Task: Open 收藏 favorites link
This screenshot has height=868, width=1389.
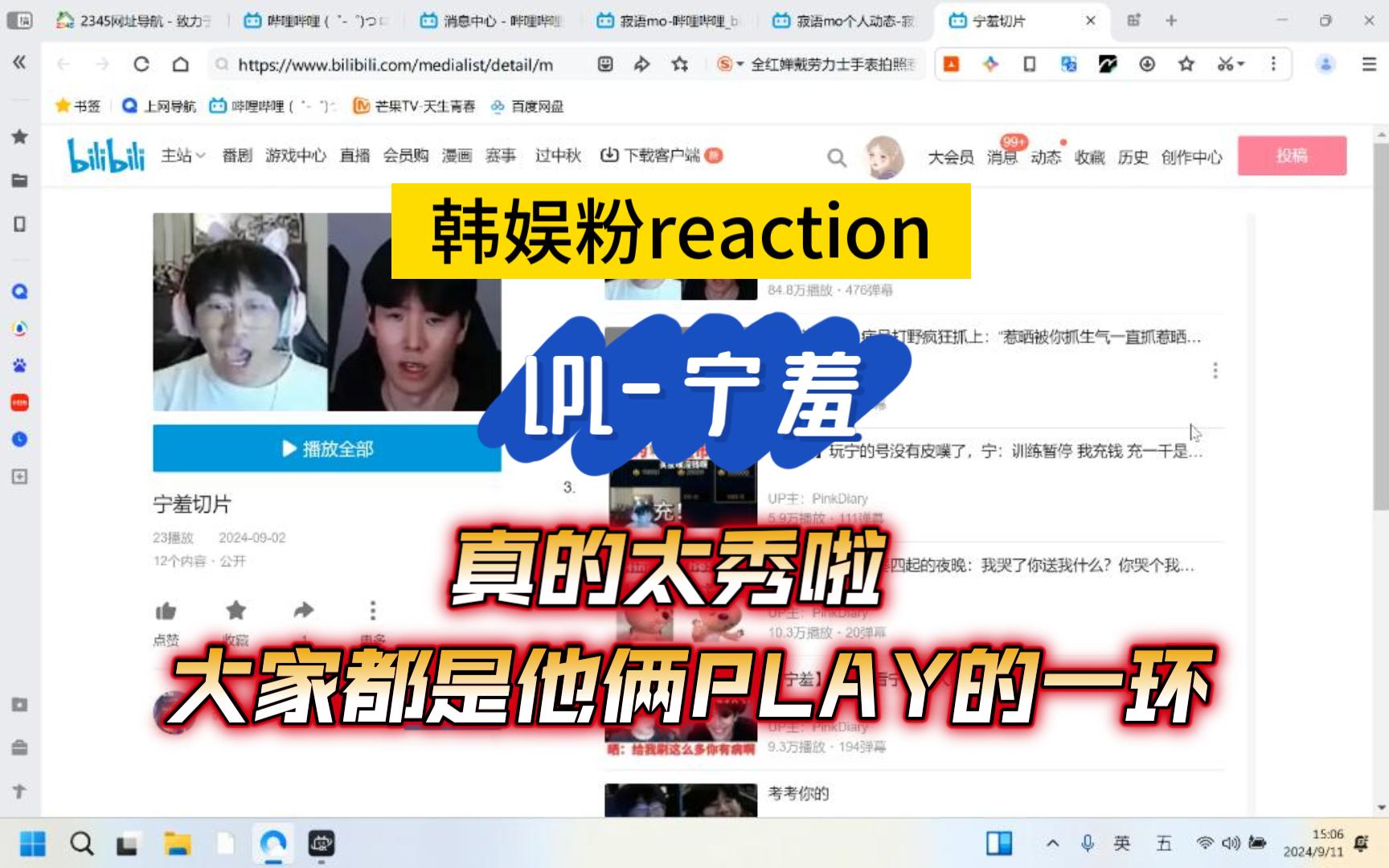Action: (1090, 158)
